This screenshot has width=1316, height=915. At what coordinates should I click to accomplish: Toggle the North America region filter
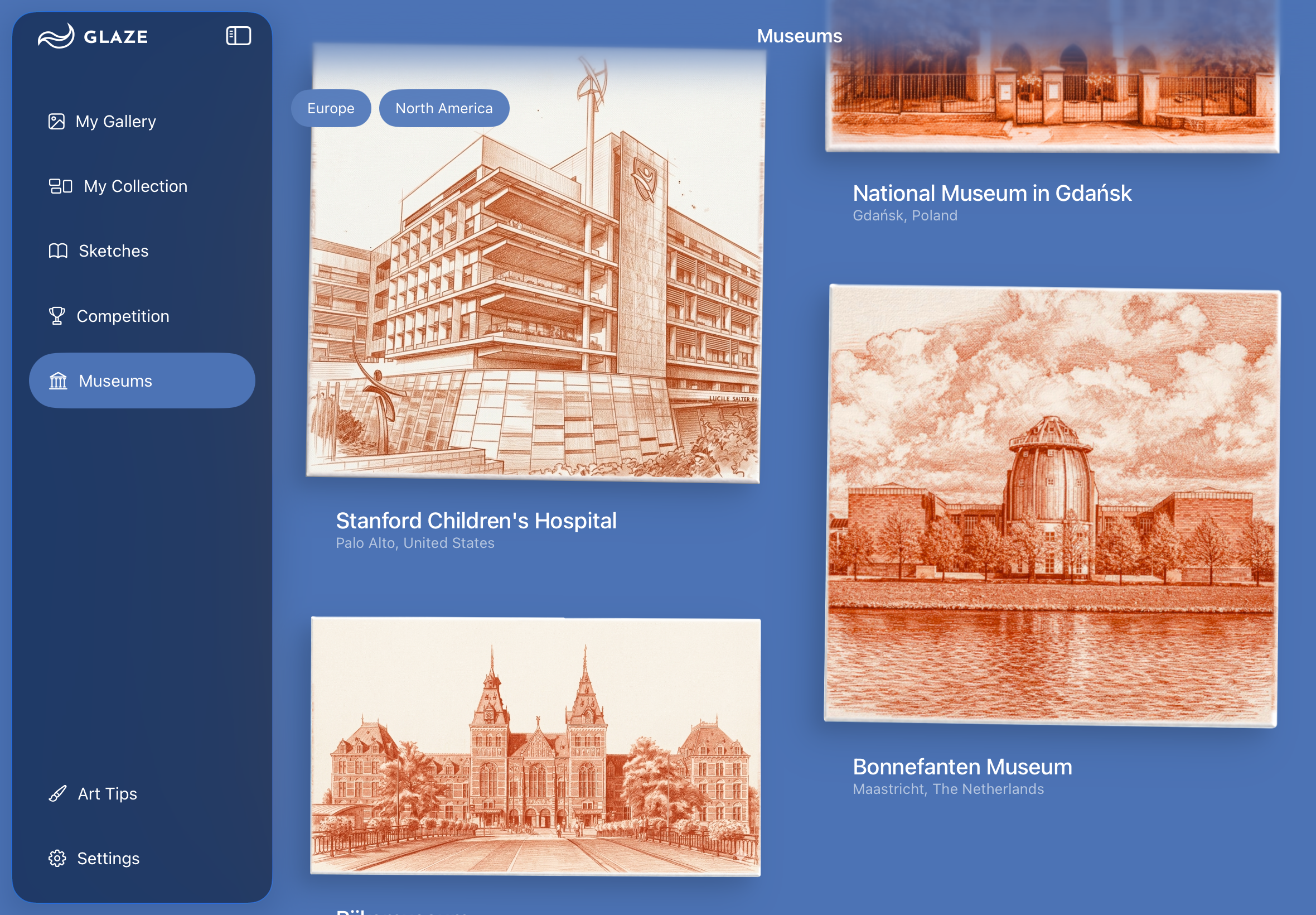(x=443, y=108)
